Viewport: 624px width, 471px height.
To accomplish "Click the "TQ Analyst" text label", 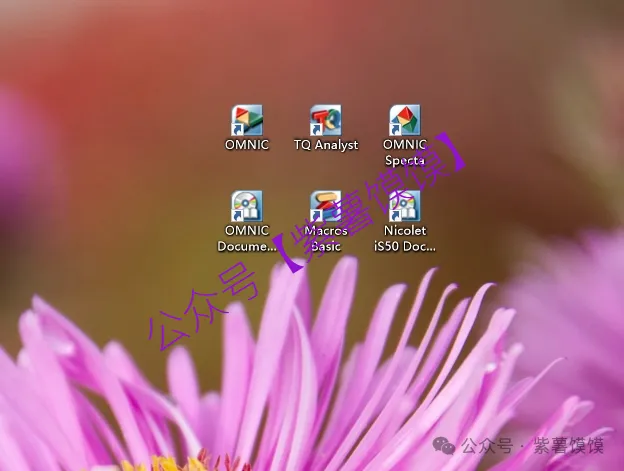I will (x=325, y=145).
